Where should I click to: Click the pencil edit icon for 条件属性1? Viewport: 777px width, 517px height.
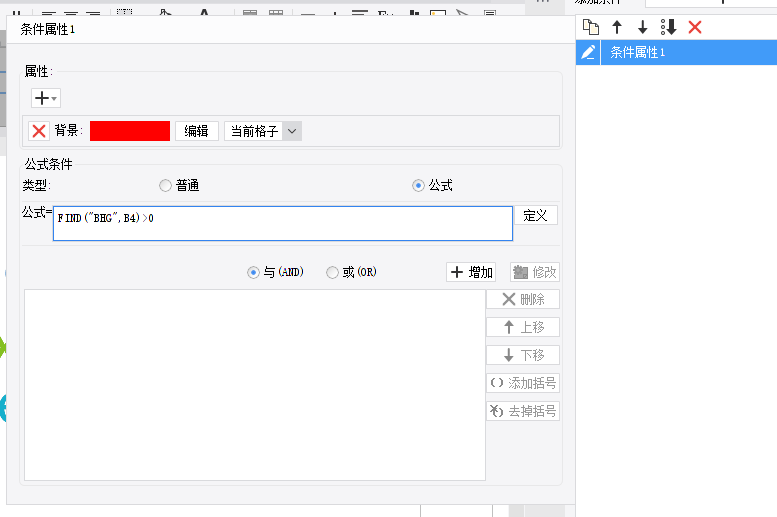pyautogui.click(x=588, y=52)
